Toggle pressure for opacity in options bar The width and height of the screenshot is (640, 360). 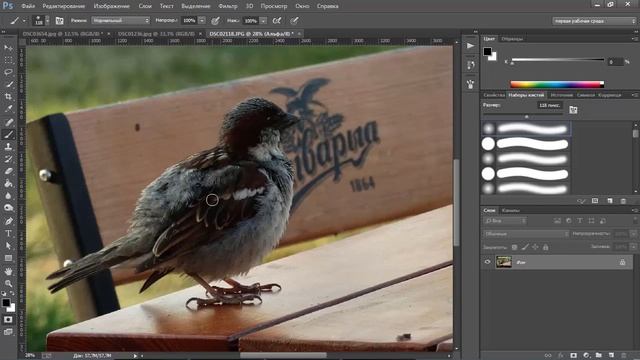216,20
